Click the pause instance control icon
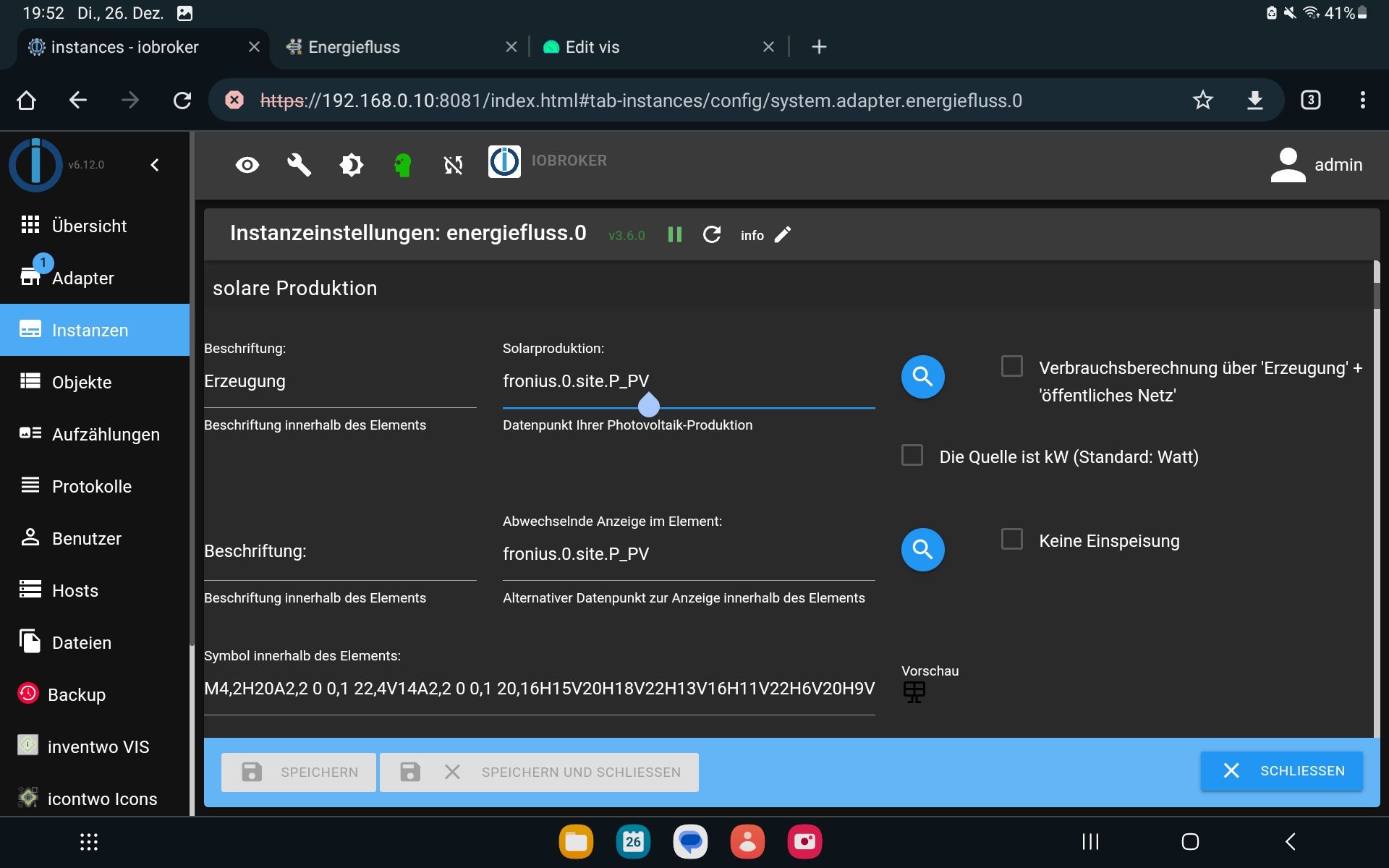Image resolution: width=1389 pixels, height=868 pixels. pyautogui.click(x=675, y=235)
